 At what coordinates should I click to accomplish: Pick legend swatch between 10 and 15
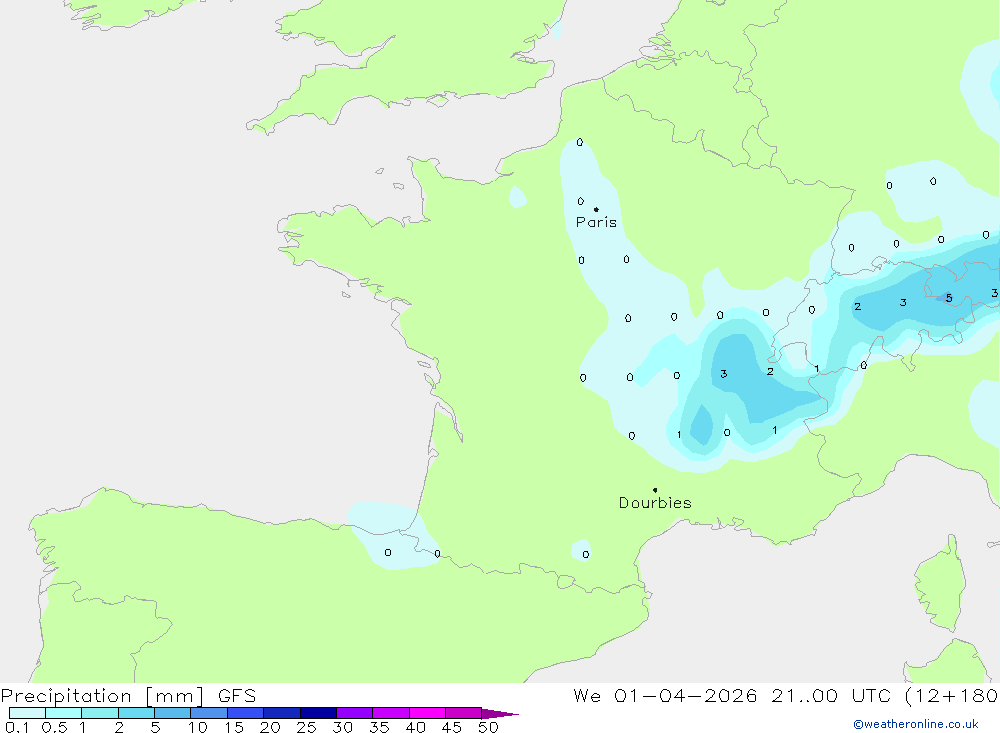click(x=209, y=713)
